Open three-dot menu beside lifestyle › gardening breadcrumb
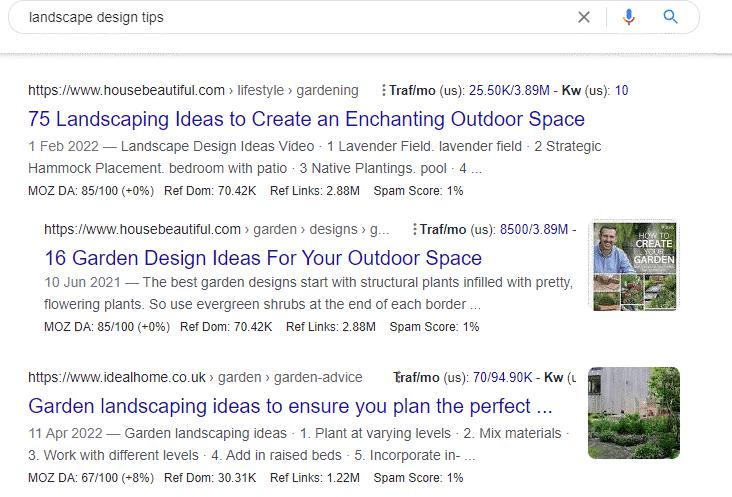732x497 pixels. pos(384,90)
